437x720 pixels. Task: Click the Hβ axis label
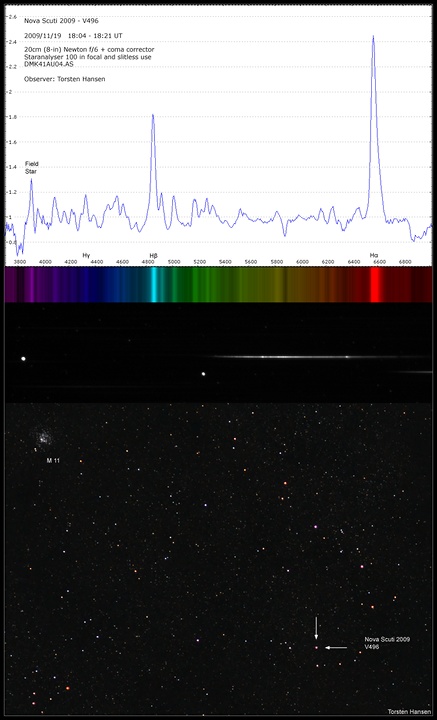point(153,255)
